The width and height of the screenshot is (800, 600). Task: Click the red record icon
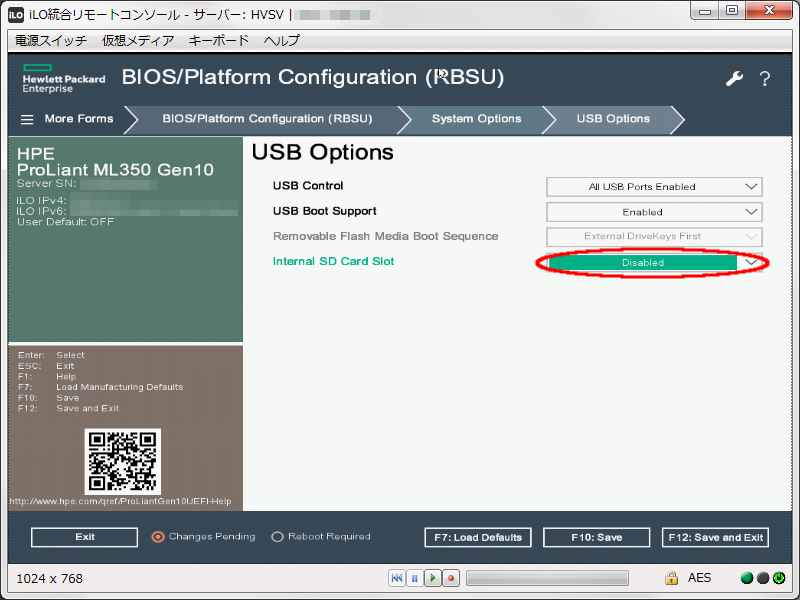(x=451, y=578)
